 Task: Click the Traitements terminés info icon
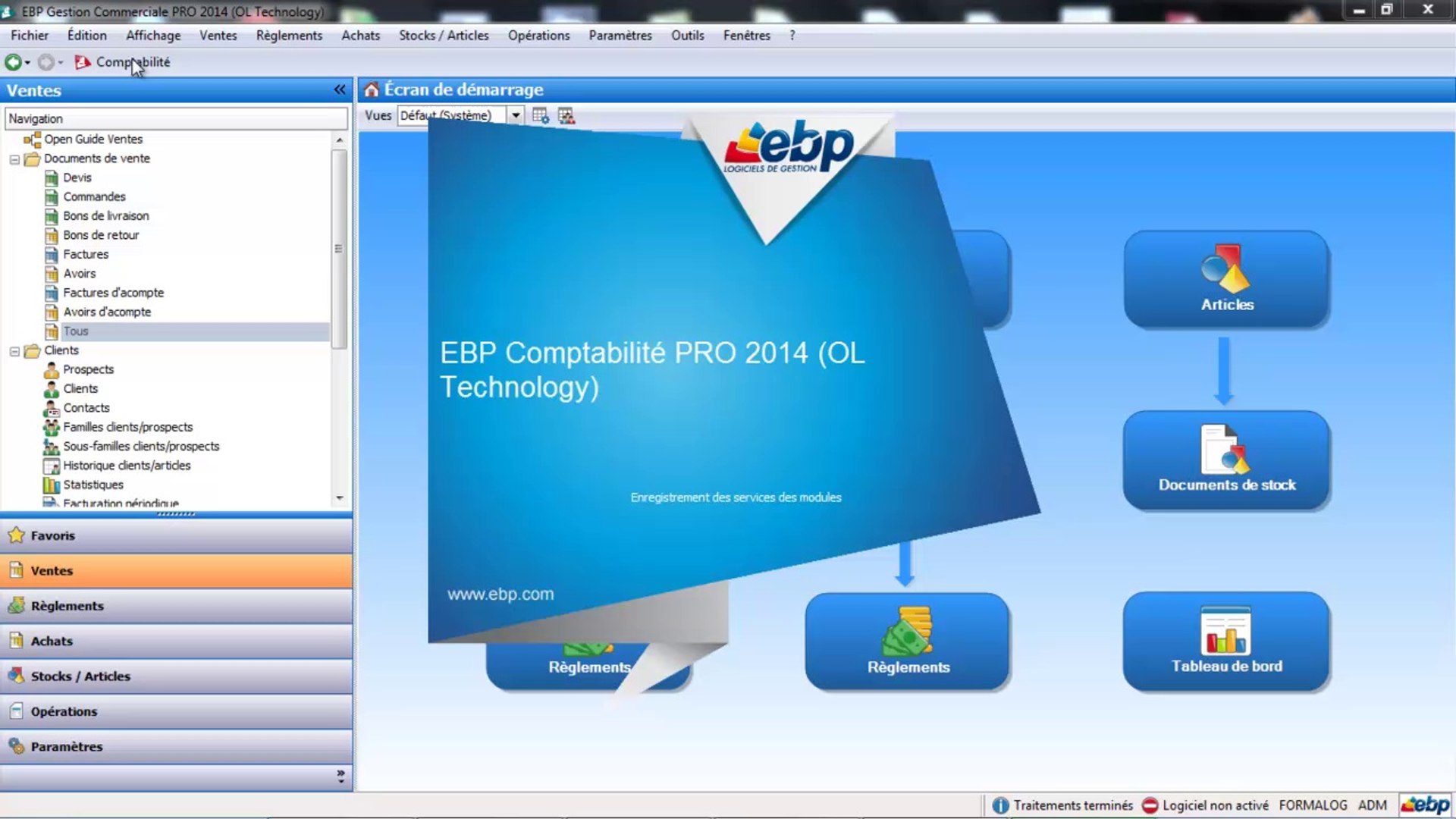coord(1000,805)
